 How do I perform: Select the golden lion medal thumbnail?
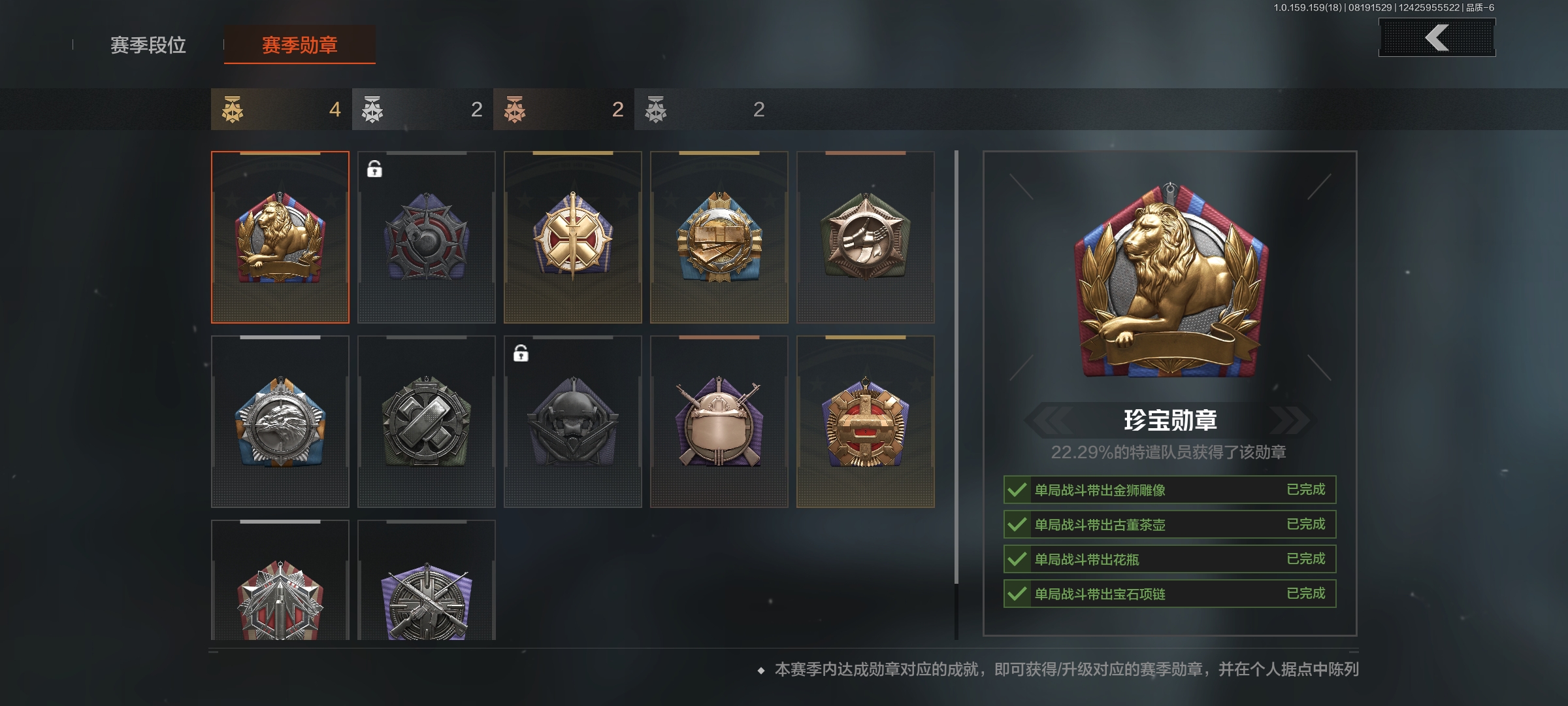pos(280,237)
